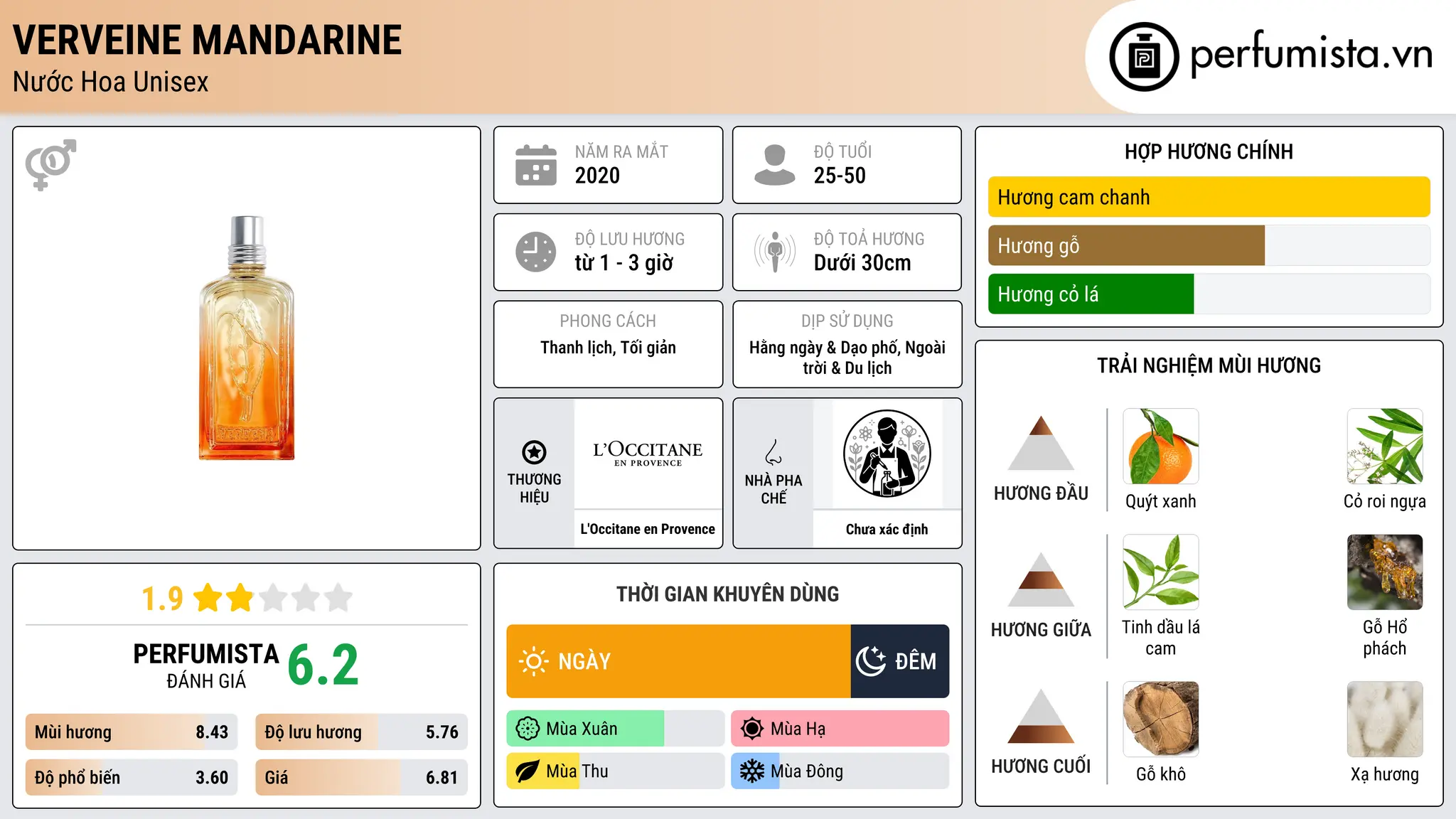
Task: Click the sun icon in the Ngày bar
Action: point(533,661)
